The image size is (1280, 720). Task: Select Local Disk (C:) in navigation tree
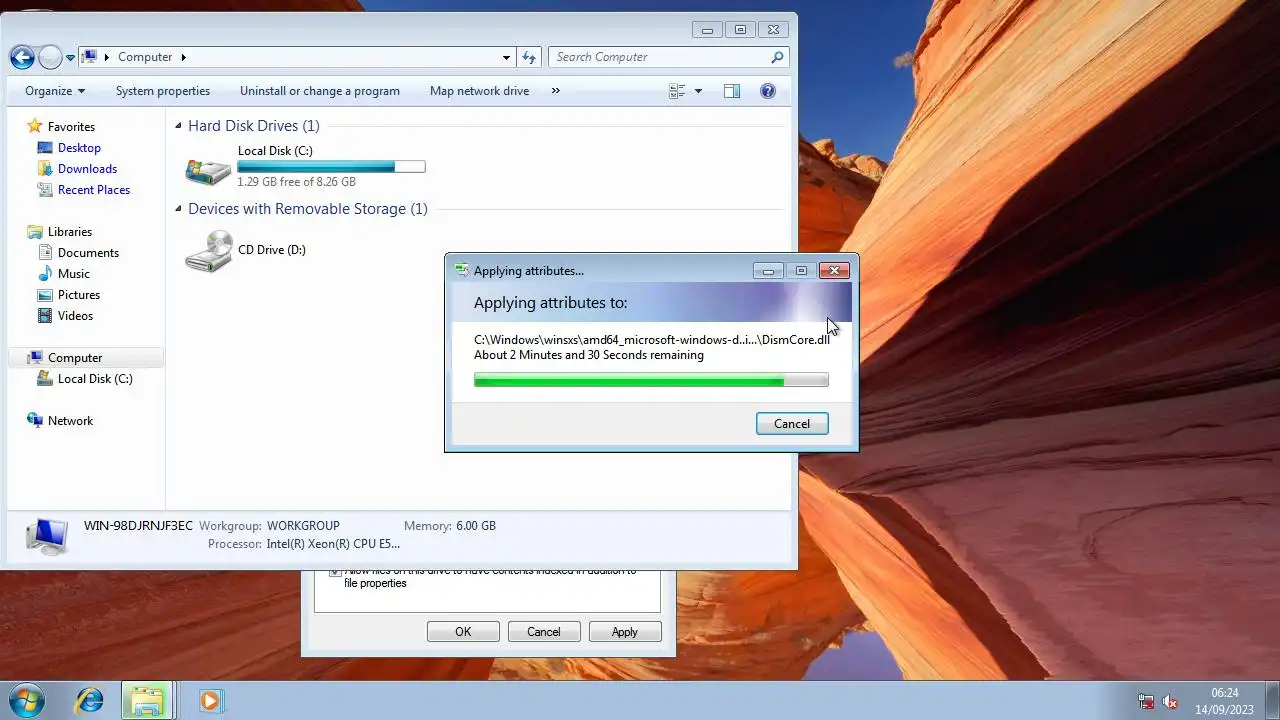(95, 379)
